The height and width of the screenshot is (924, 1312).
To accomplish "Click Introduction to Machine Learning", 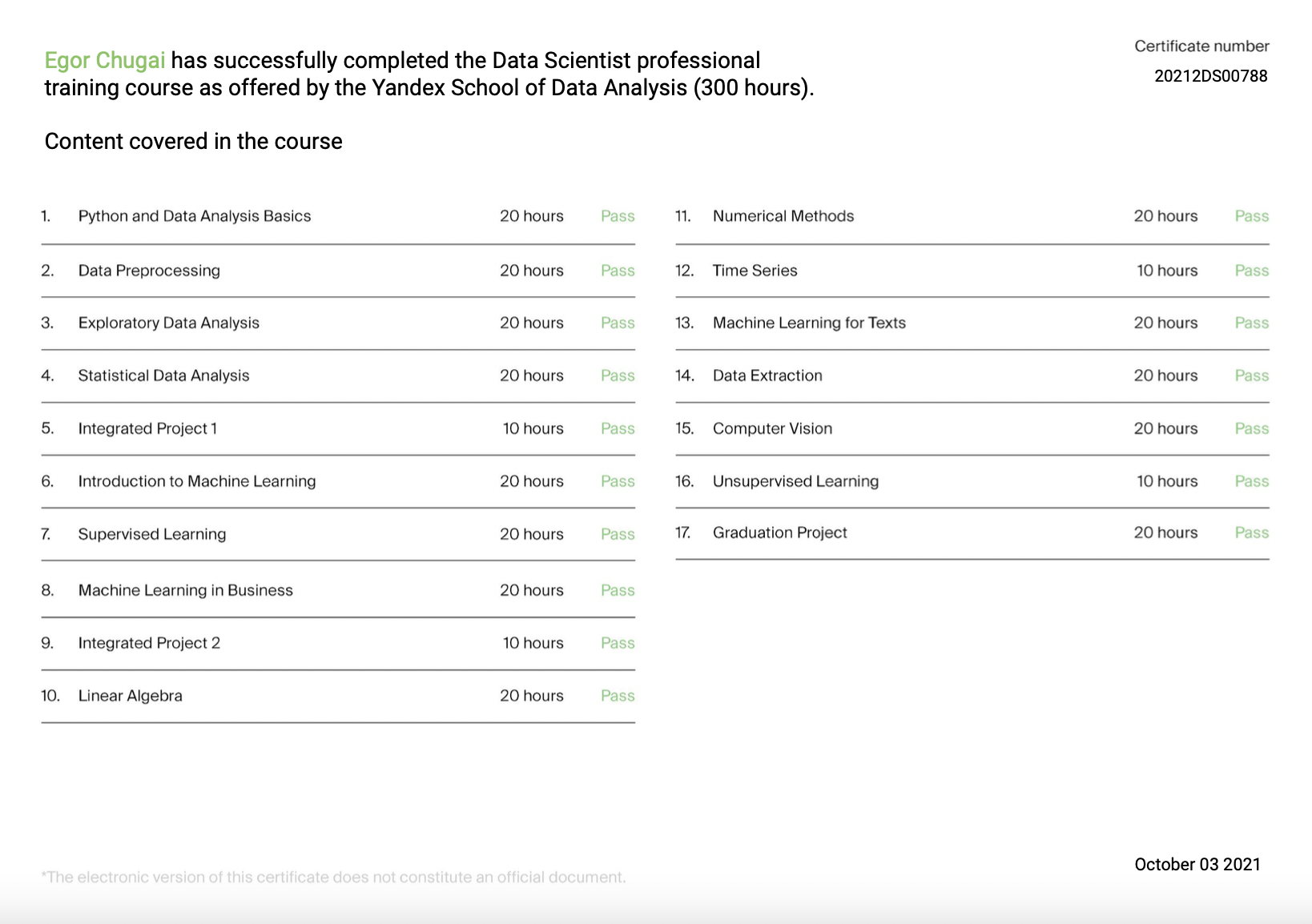I will click(x=196, y=481).
